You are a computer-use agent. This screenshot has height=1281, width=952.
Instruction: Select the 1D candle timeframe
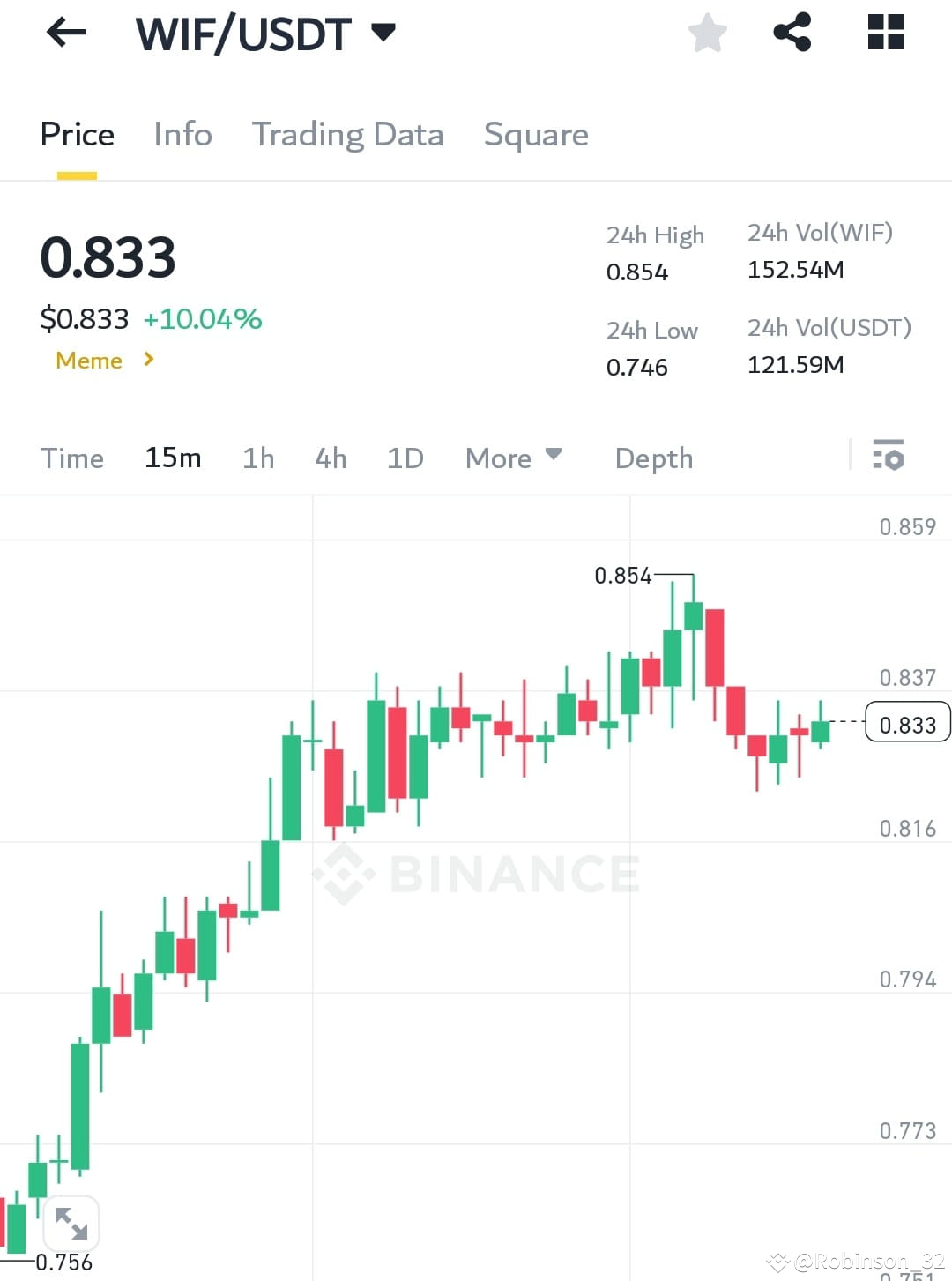pos(405,458)
